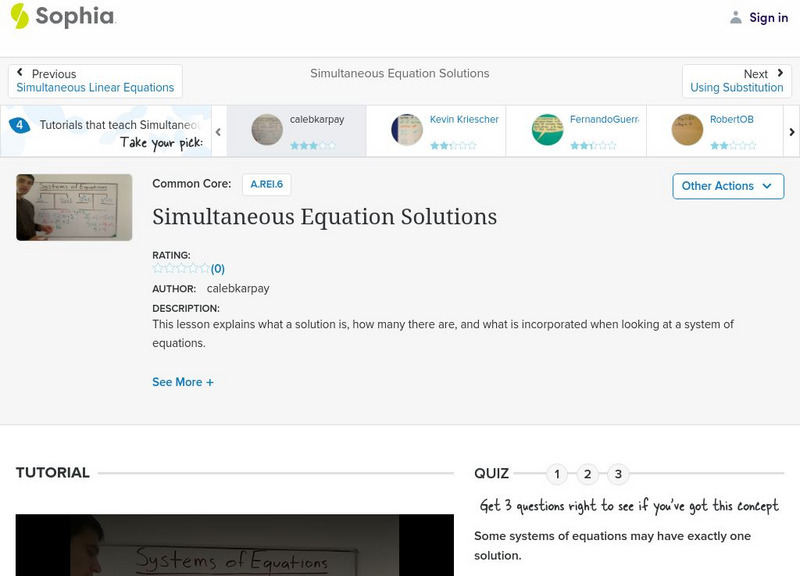Click the user profile icon beside Sign in
800x576 pixels.
point(736,17)
